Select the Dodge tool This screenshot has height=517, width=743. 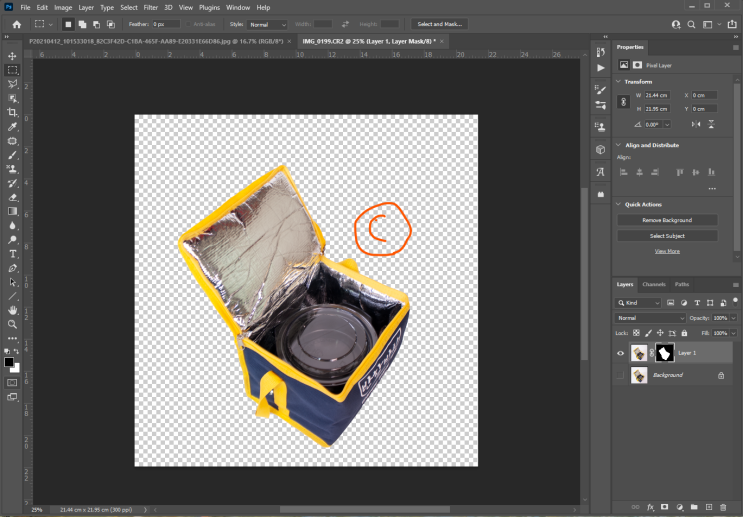click(x=12, y=240)
